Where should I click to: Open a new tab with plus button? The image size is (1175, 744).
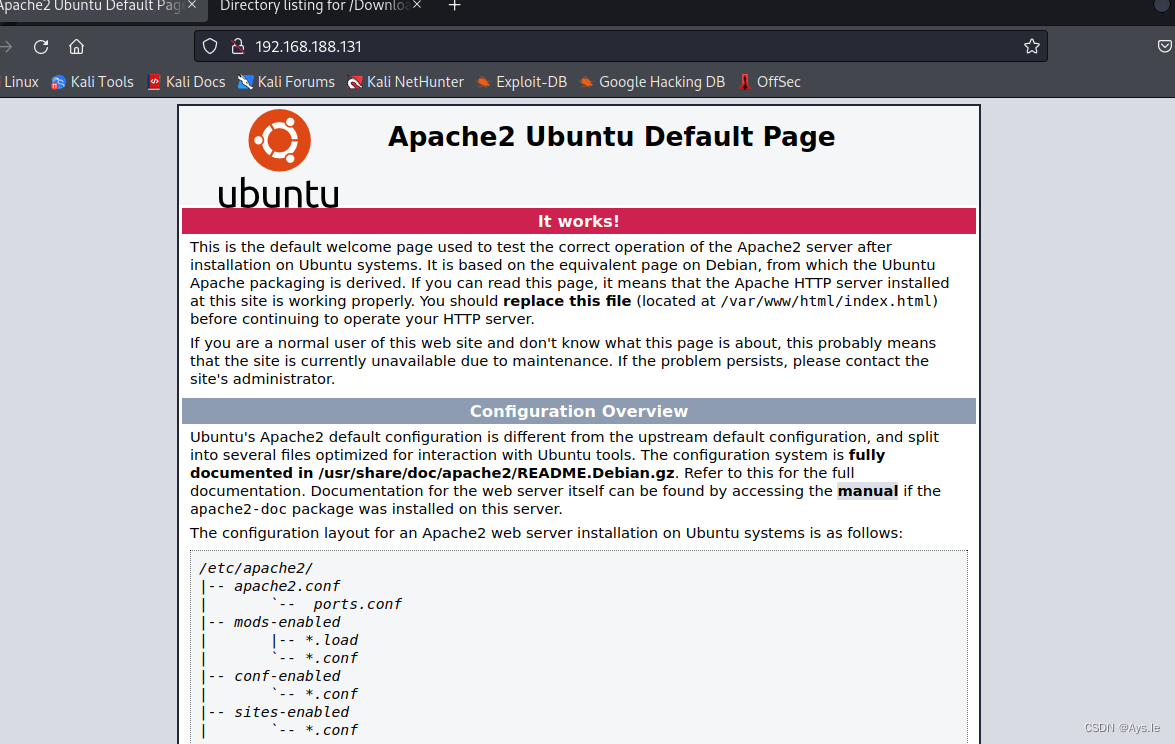point(454,6)
